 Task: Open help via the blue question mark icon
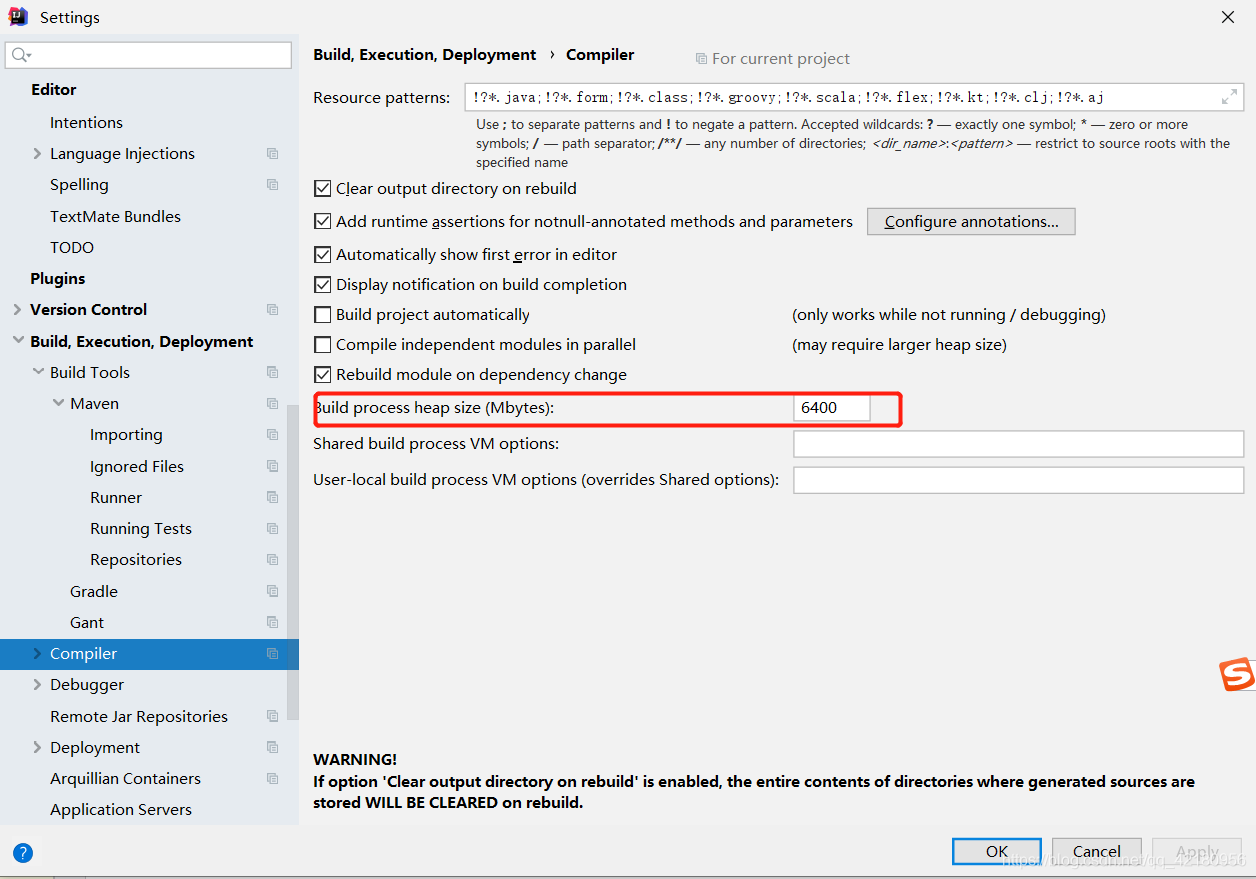pos(23,853)
